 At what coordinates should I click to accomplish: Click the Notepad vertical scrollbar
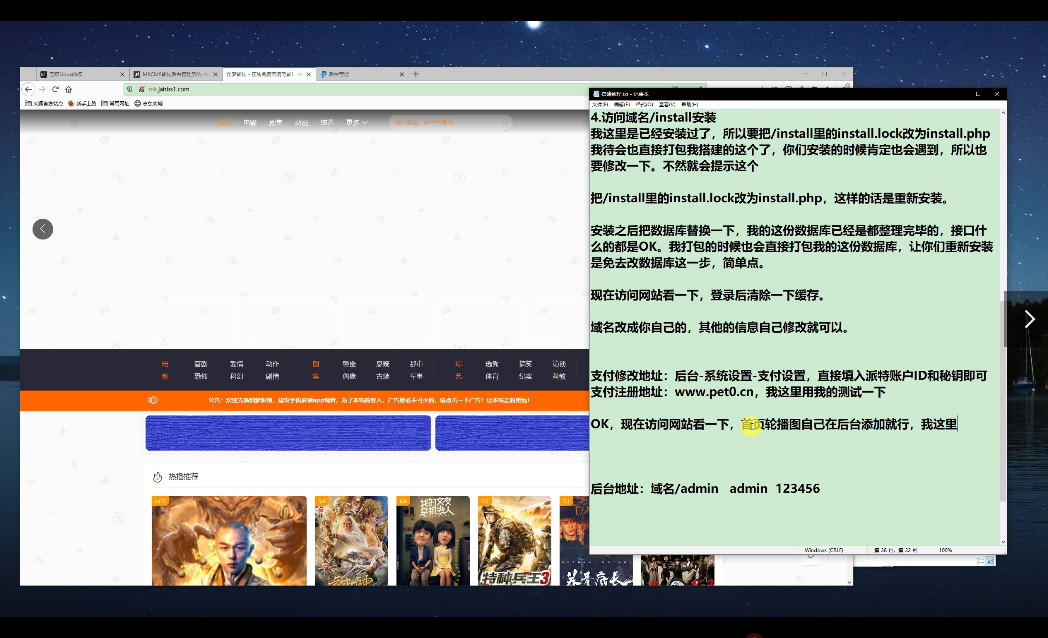pos(1003,327)
